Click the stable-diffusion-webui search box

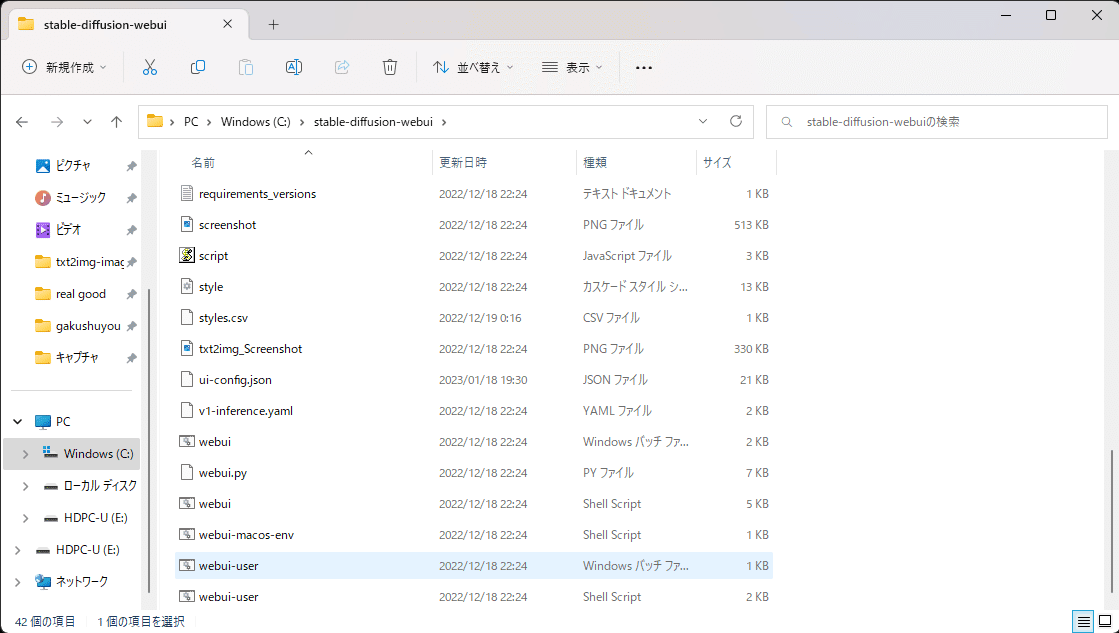pos(936,122)
